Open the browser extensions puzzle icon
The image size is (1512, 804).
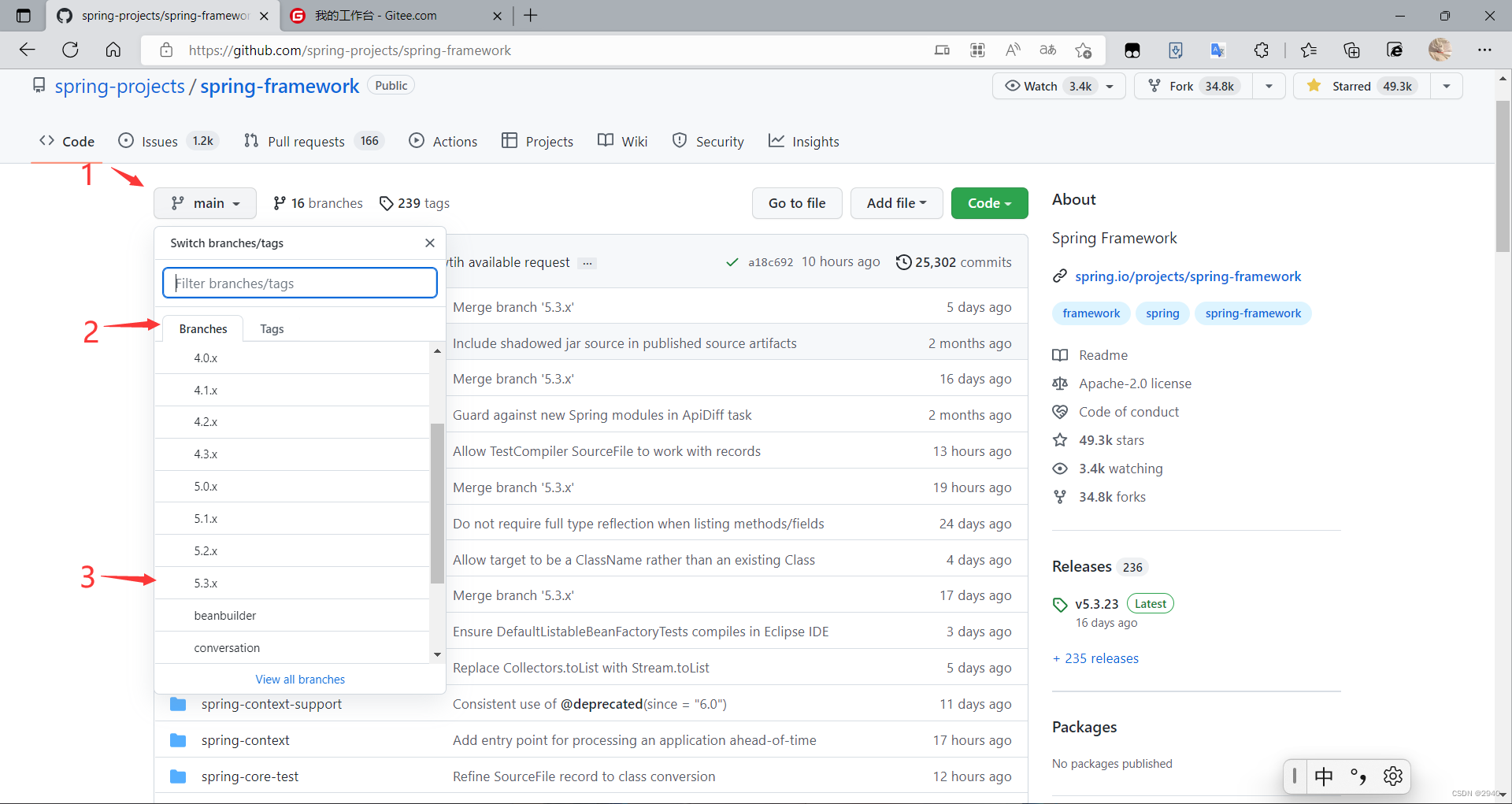pos(1261,50)
